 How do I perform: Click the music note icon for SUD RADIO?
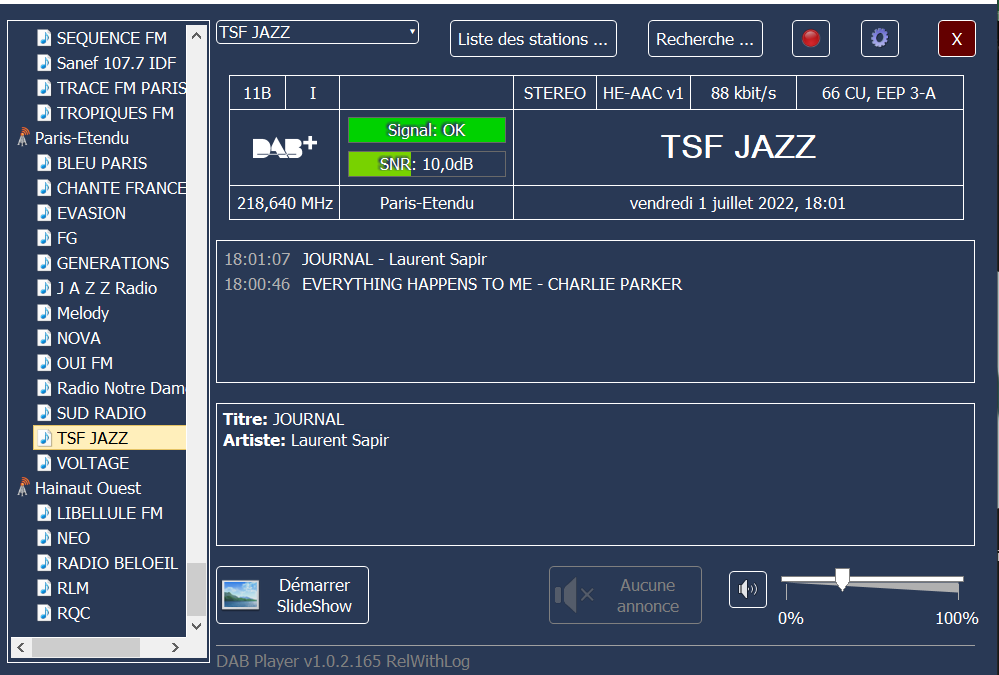44,412
